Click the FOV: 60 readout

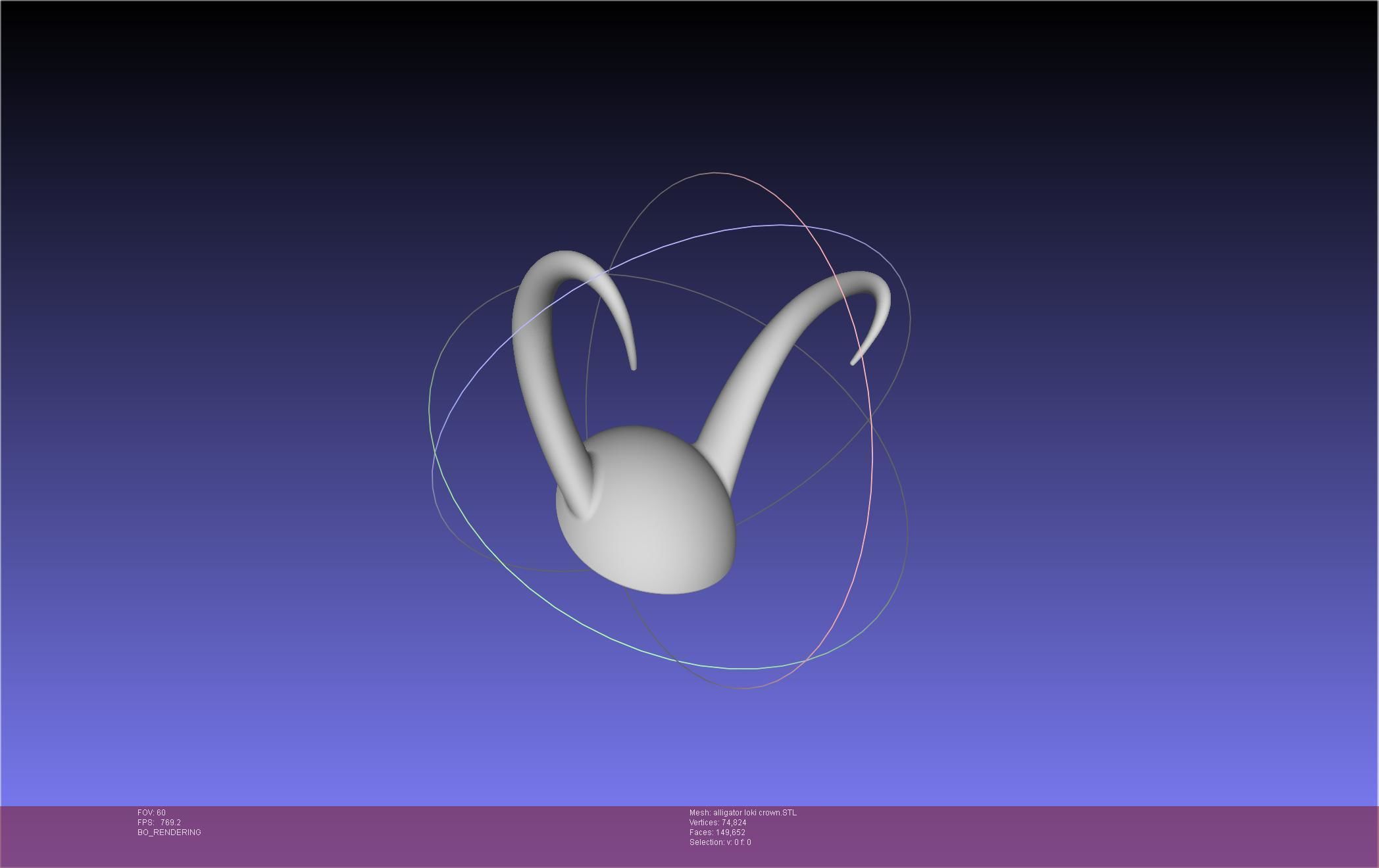pos(151,813)
